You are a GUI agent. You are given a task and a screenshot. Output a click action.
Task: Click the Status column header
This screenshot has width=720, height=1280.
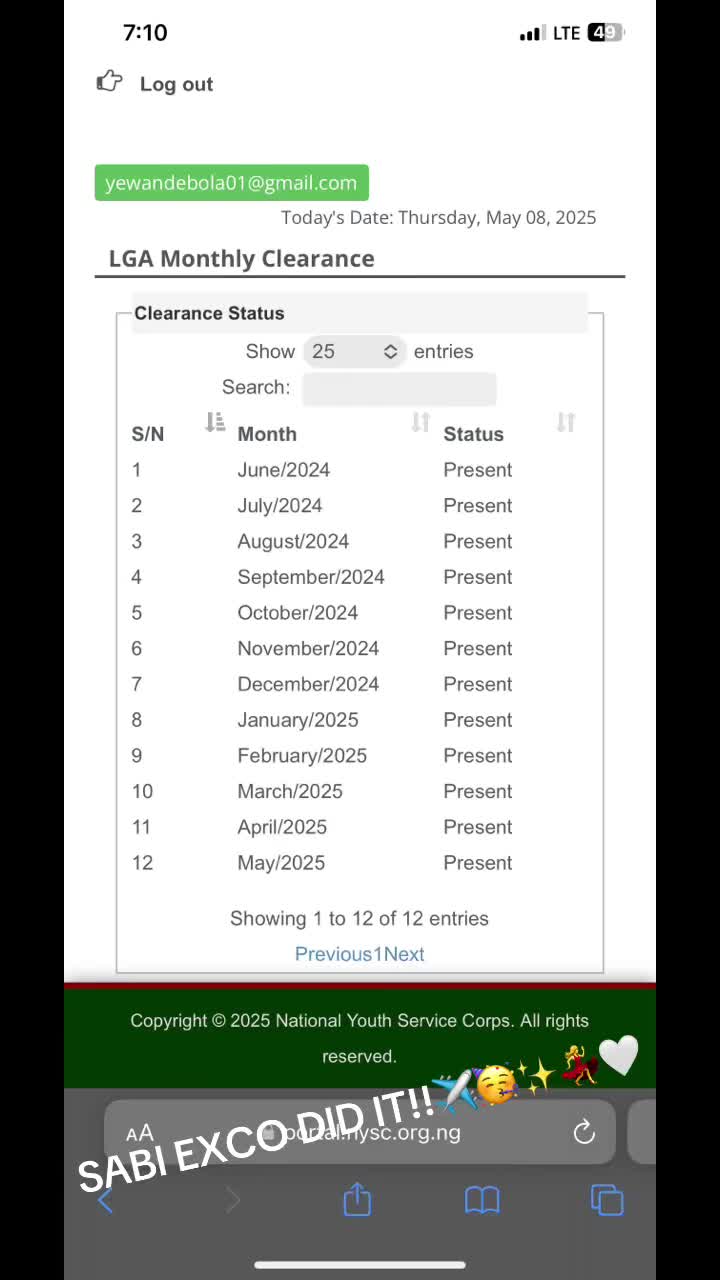(473, 434)
